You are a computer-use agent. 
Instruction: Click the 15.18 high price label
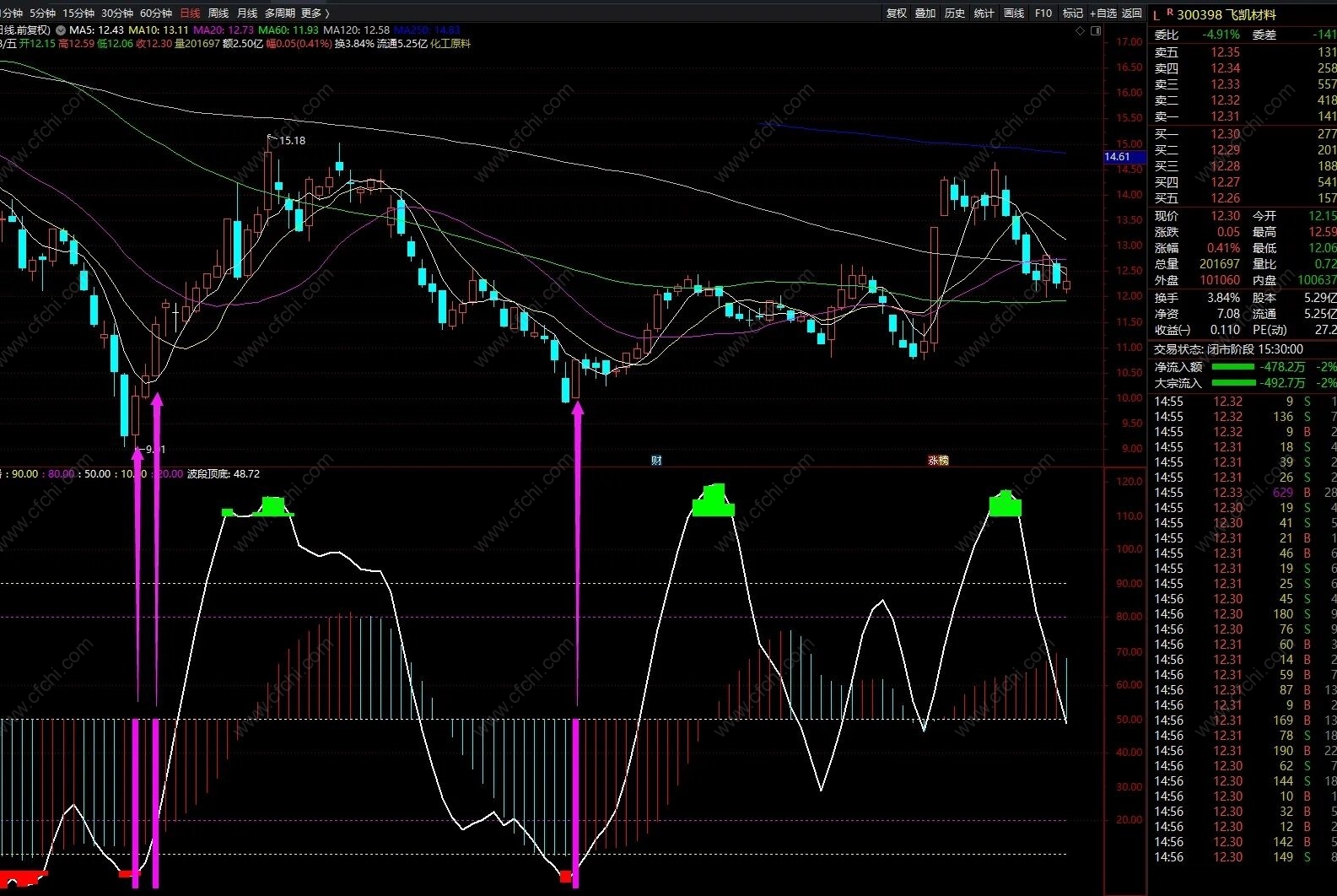(292, 141)
